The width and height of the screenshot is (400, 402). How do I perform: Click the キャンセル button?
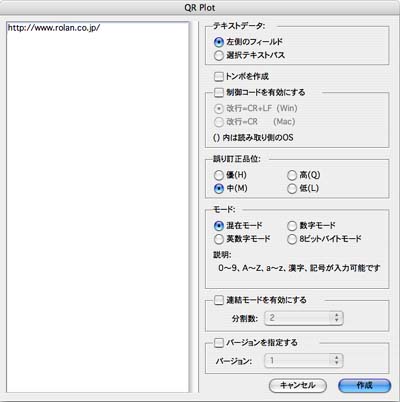click(x=298, y=386)
